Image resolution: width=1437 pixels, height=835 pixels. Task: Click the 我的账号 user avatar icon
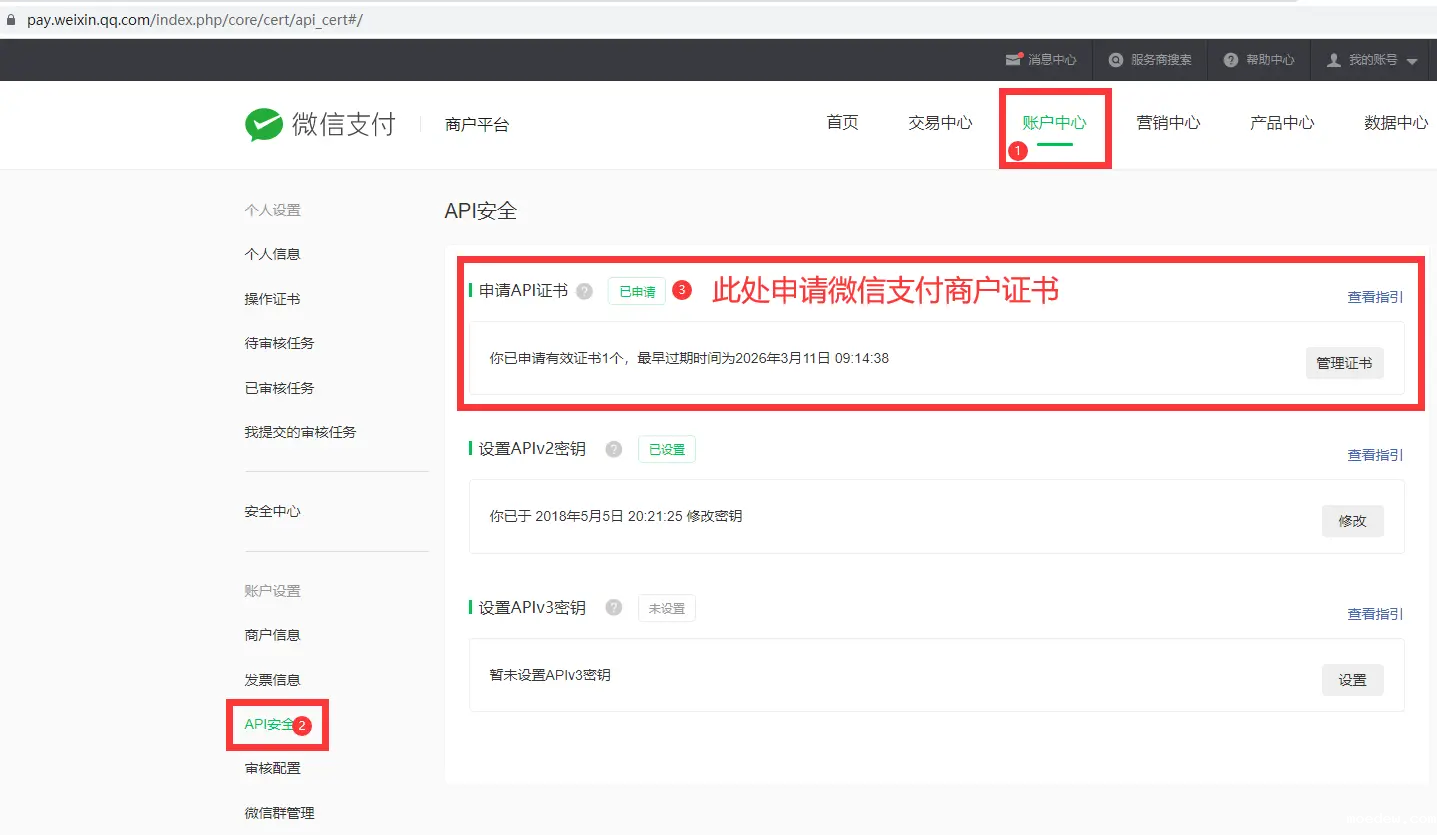tap(1334, 60)
